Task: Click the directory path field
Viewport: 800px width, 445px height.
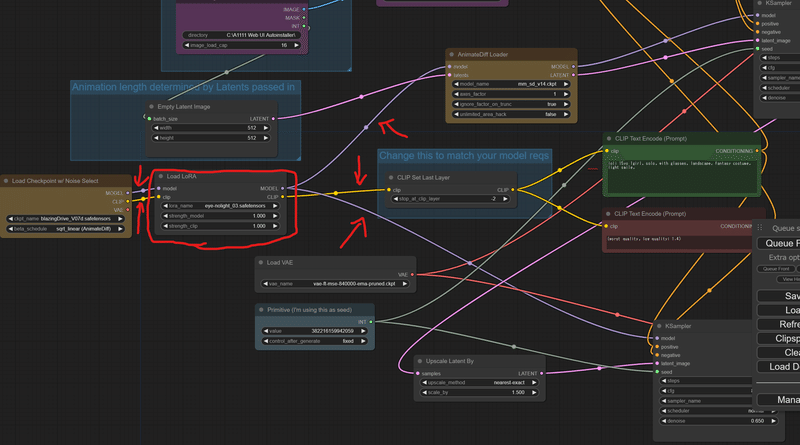Action: tap(242, 35)
